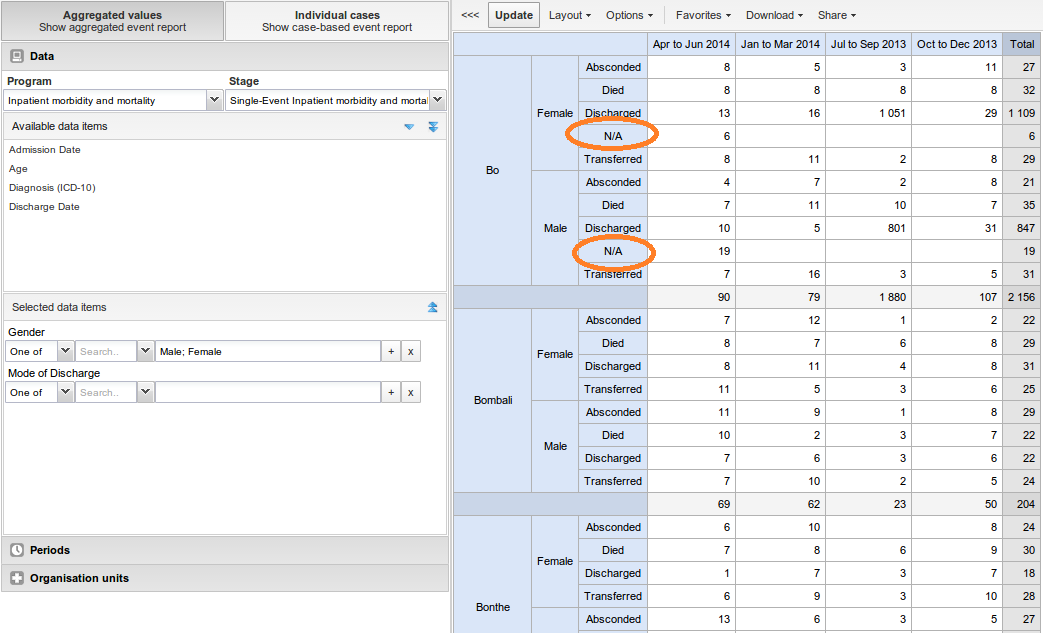Click the plus button for Mode of Discharge
The height and width of the screenshot is (633, 1043).
391,393
